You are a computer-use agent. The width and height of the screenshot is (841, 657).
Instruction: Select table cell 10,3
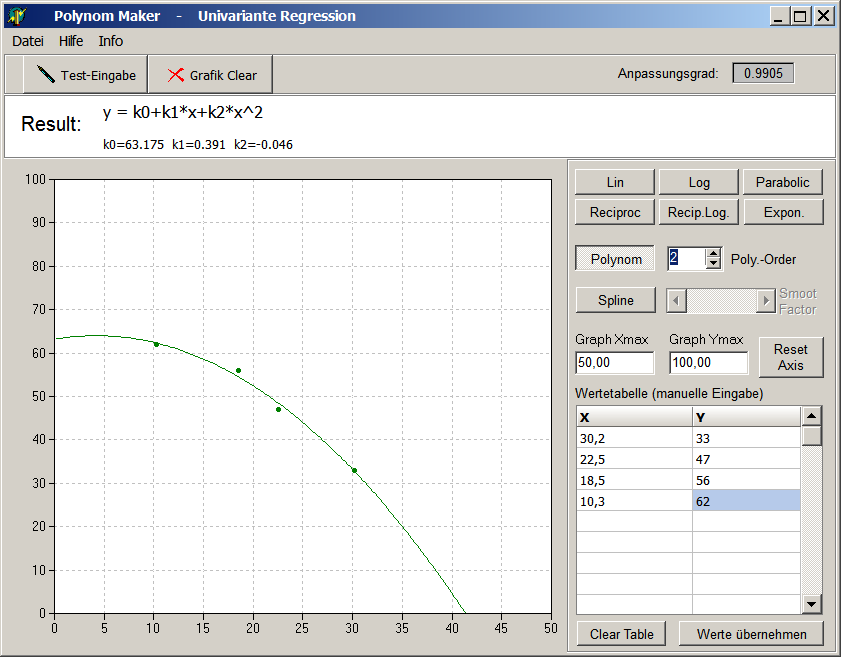[635, 500]
